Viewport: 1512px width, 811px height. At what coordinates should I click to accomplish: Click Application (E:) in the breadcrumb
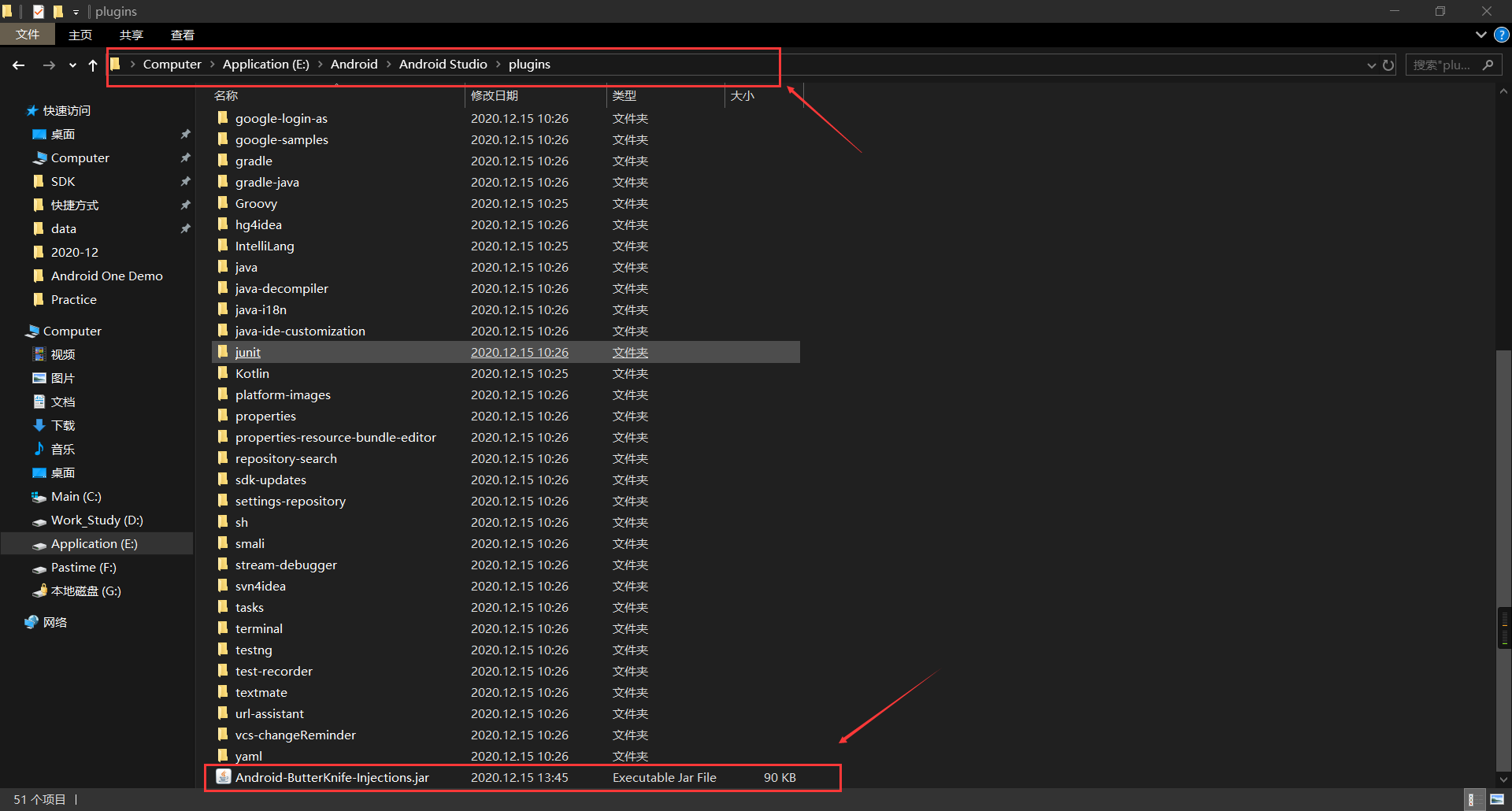click(x=265, y=65)
